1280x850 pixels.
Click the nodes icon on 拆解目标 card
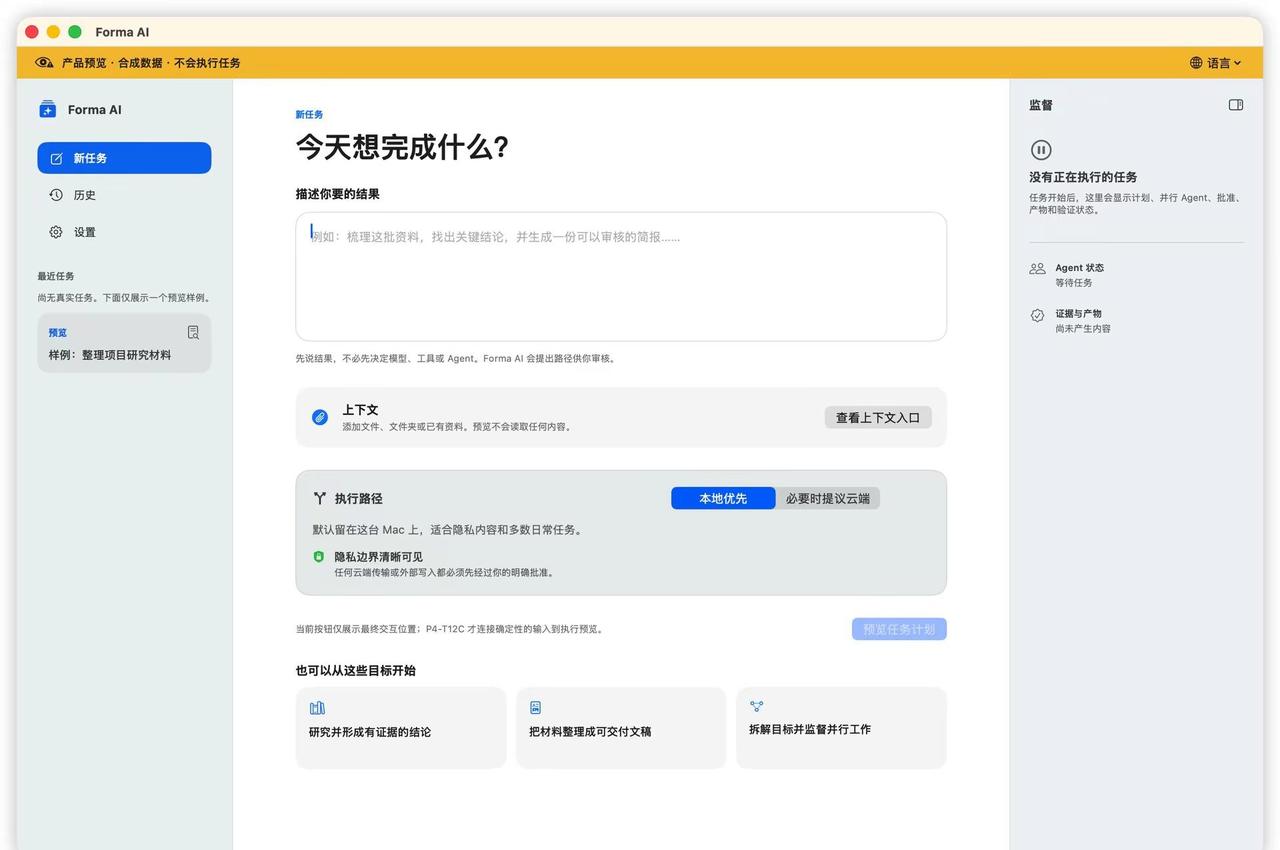coord(756,706)
